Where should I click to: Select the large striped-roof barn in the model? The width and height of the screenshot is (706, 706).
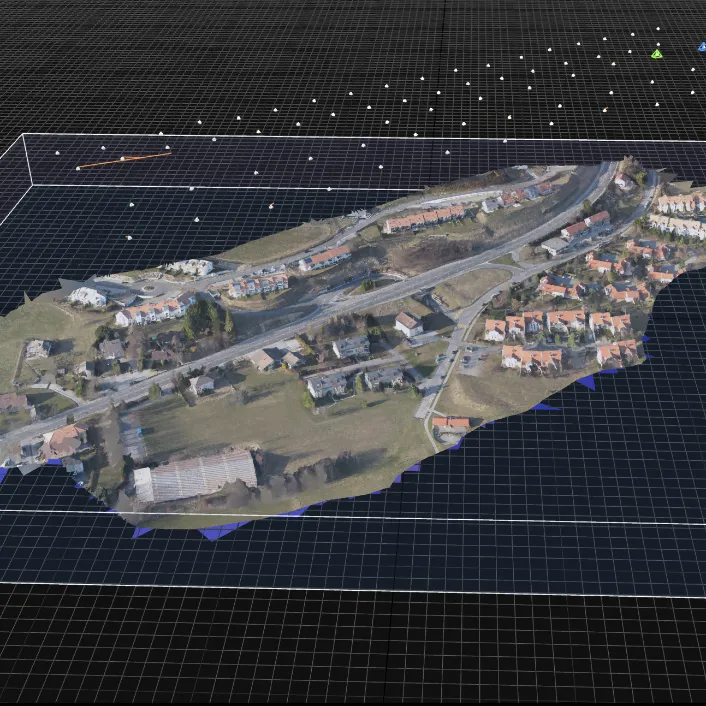tap(195, 475)
